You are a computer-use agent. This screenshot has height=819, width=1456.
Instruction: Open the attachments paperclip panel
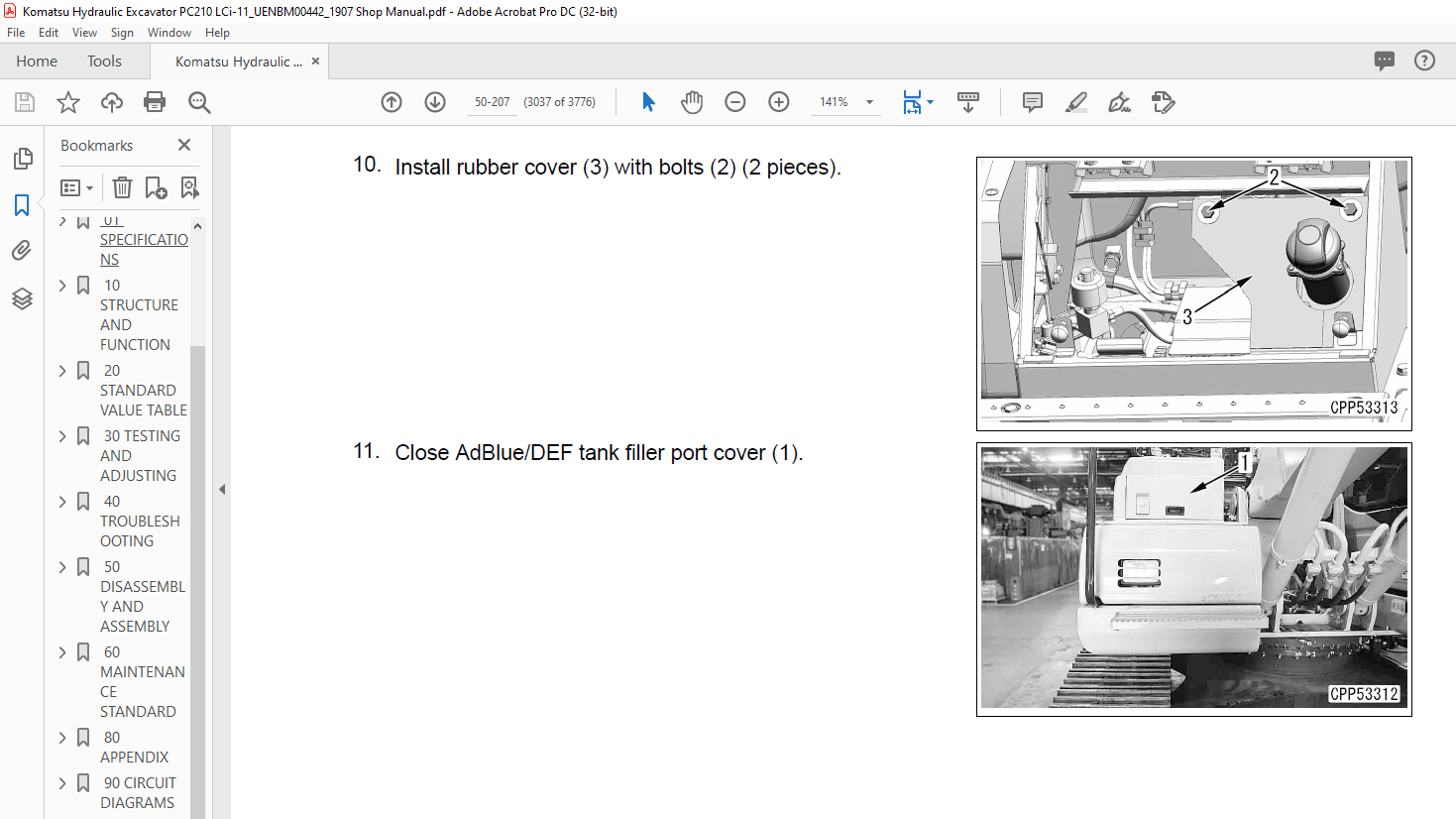point(22,251)
